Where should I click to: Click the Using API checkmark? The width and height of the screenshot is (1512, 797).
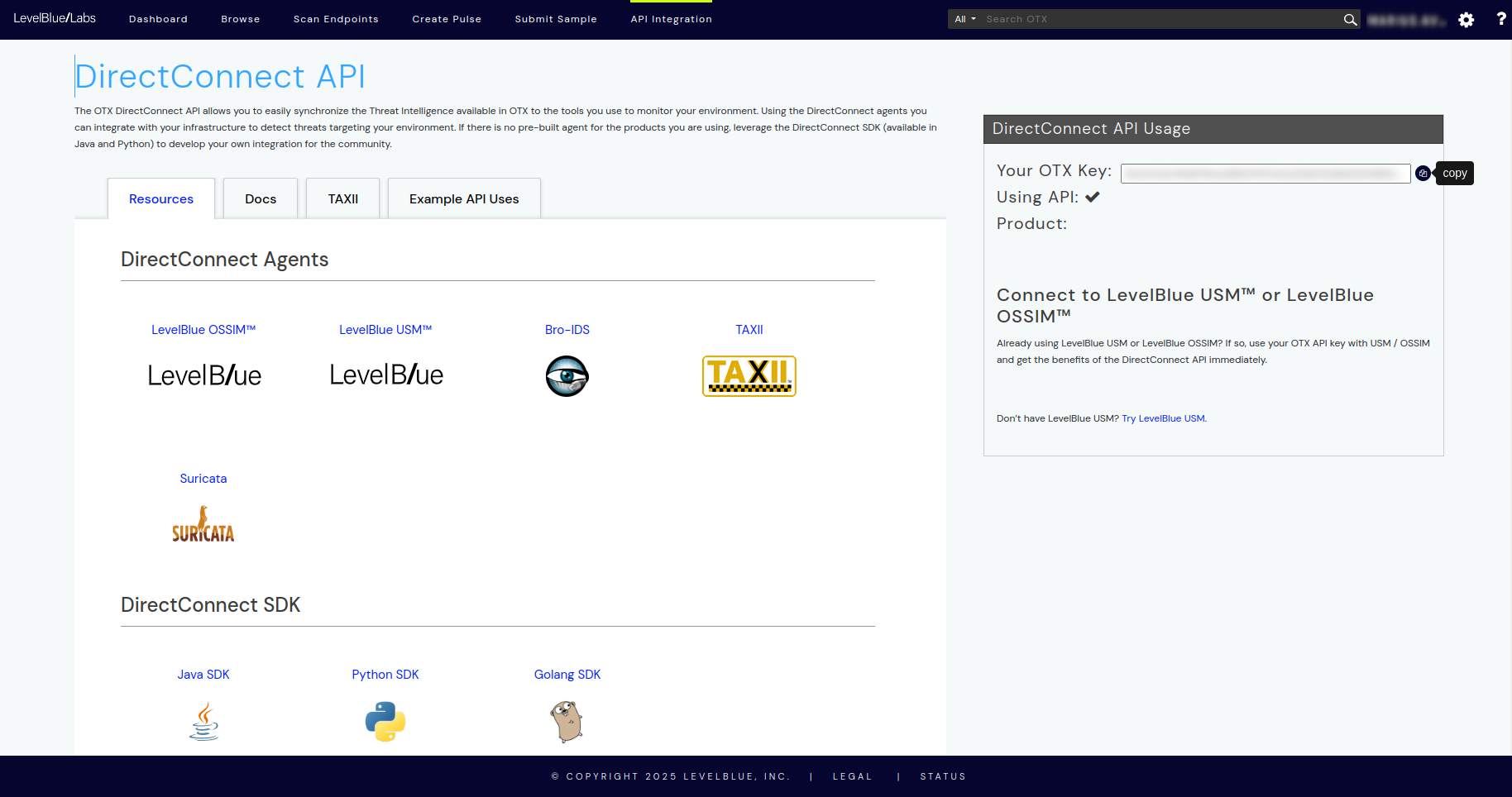click(x=1093, y=197)
